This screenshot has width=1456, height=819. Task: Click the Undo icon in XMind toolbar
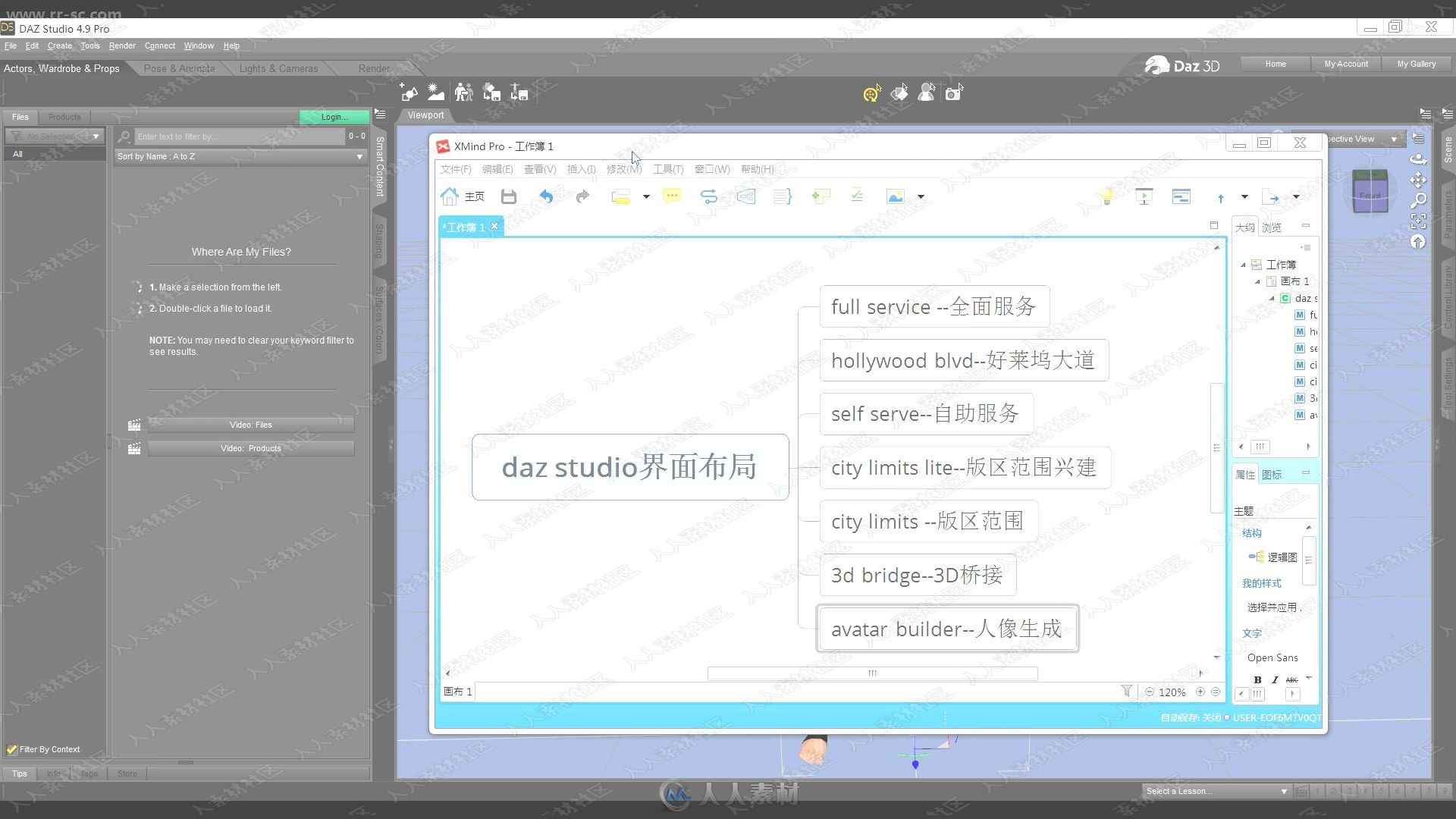(546, 196)
